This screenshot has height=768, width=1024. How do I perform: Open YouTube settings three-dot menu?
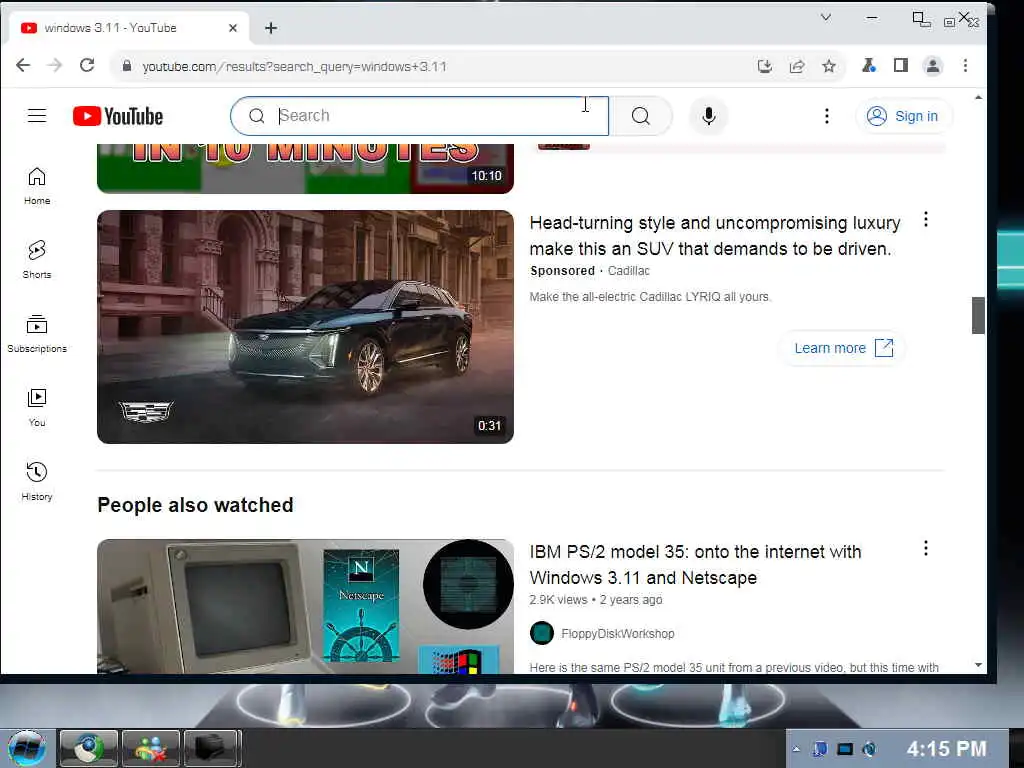point(827,116)
